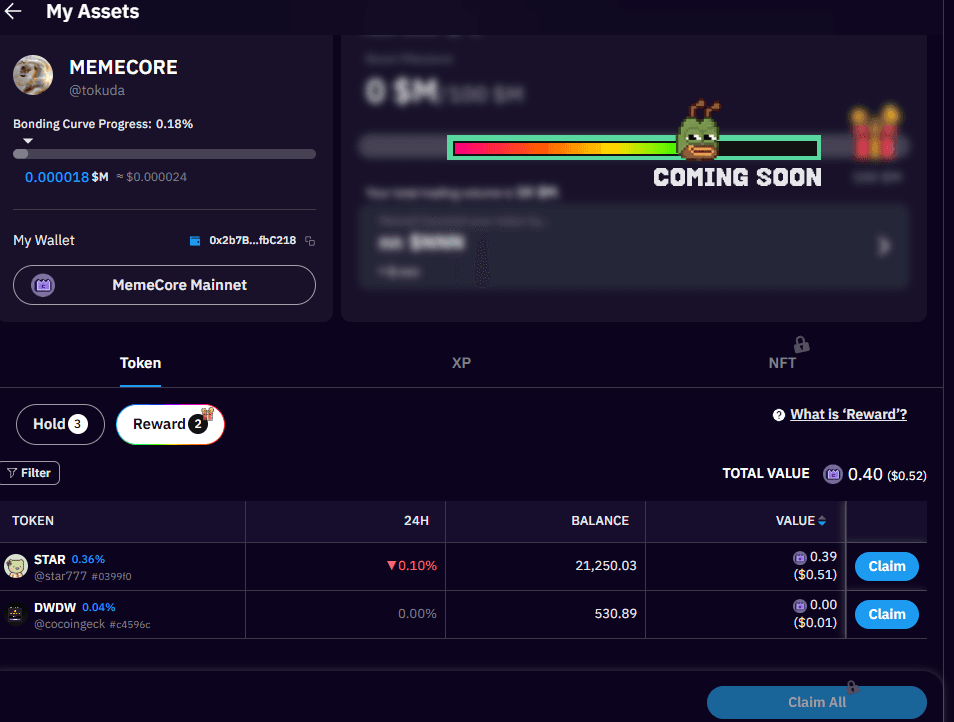
Task: Open the MemeCore Mainnet network button
Action: pos(164,285)
